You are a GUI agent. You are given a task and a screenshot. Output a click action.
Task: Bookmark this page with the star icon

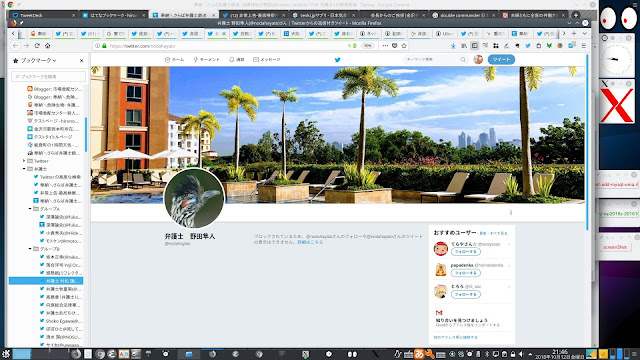[404, 46]
